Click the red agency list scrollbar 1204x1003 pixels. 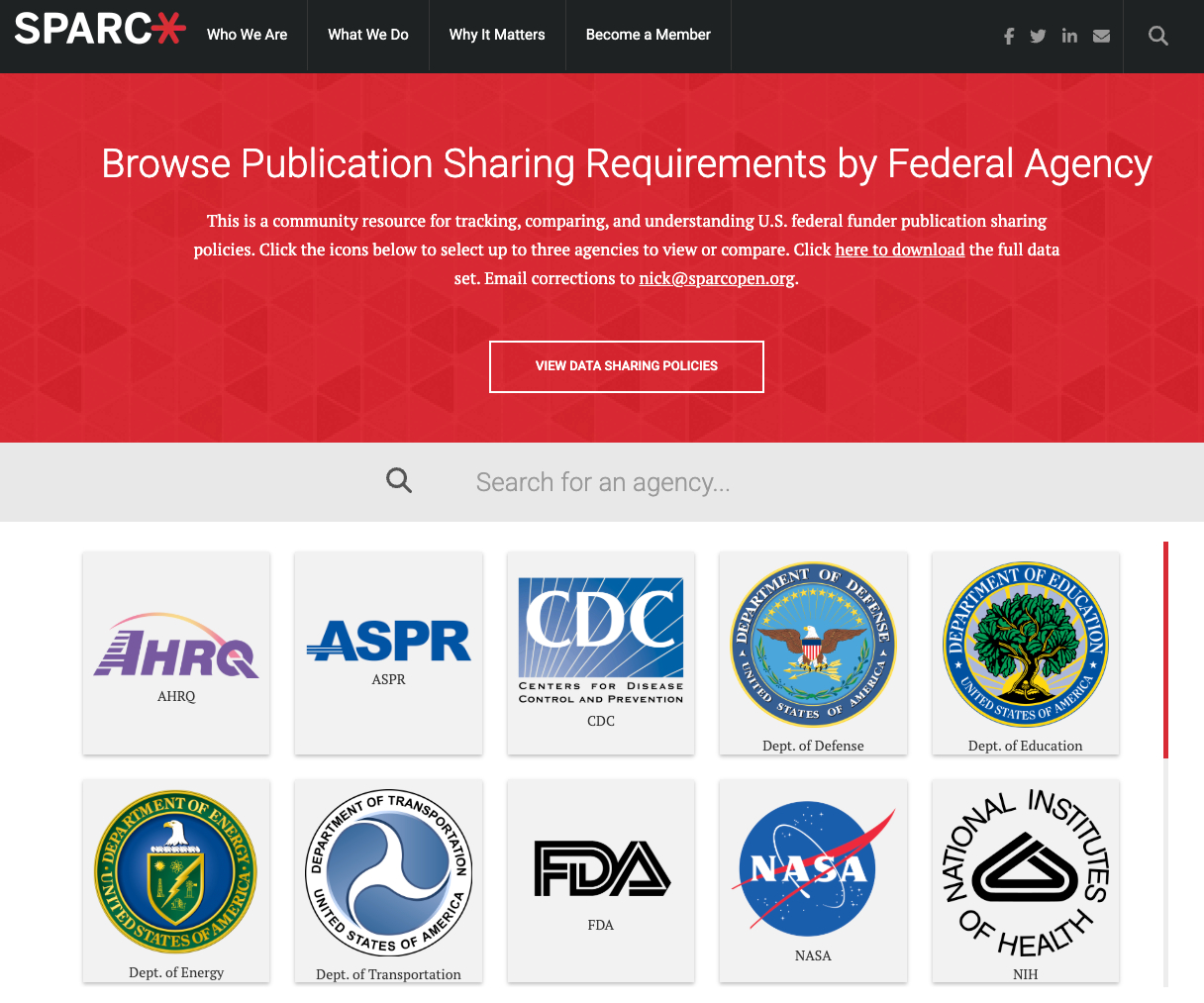1165,650
